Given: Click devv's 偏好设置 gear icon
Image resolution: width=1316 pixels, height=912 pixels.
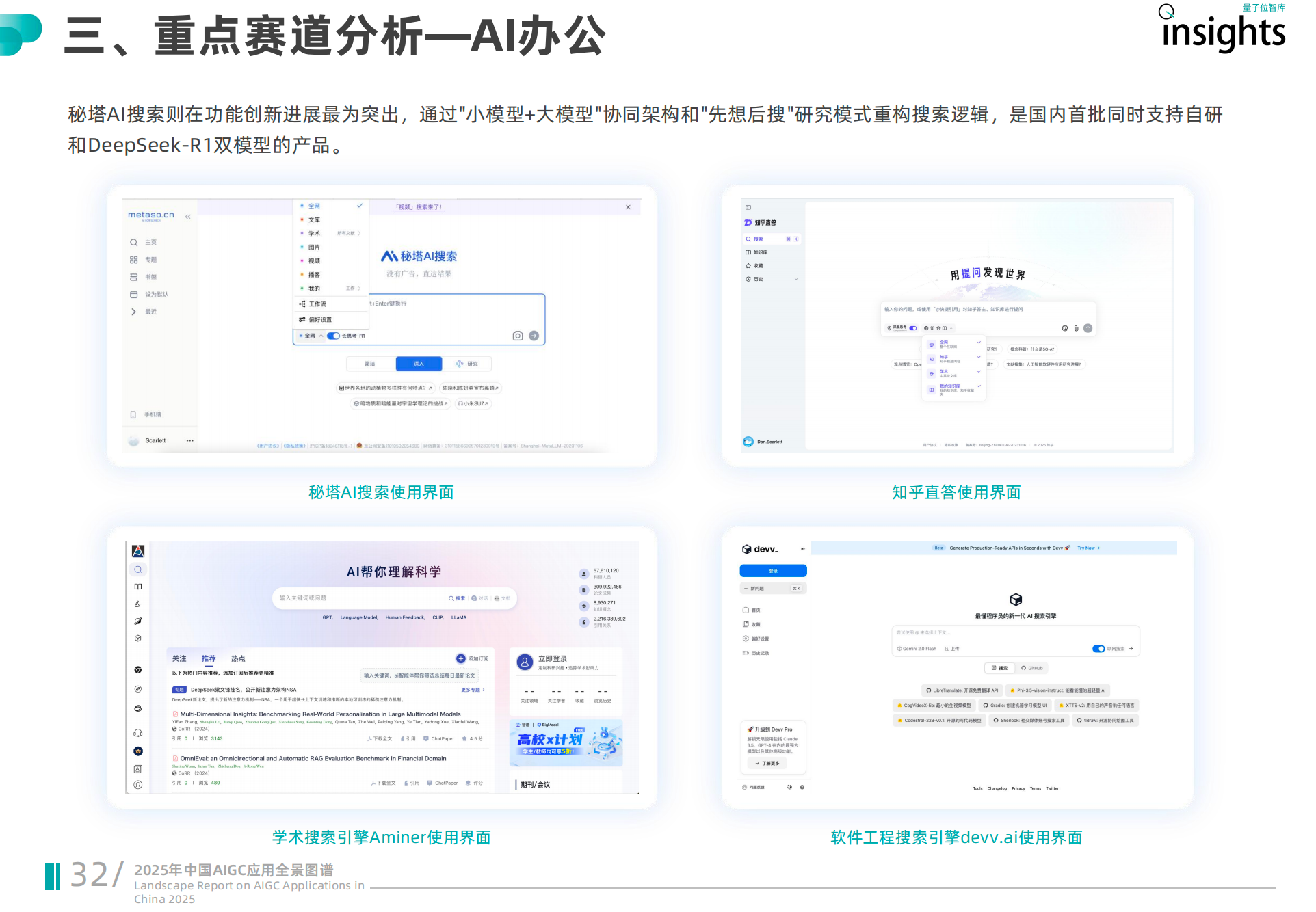Looking at the screenshot, I should pos(746,639).
